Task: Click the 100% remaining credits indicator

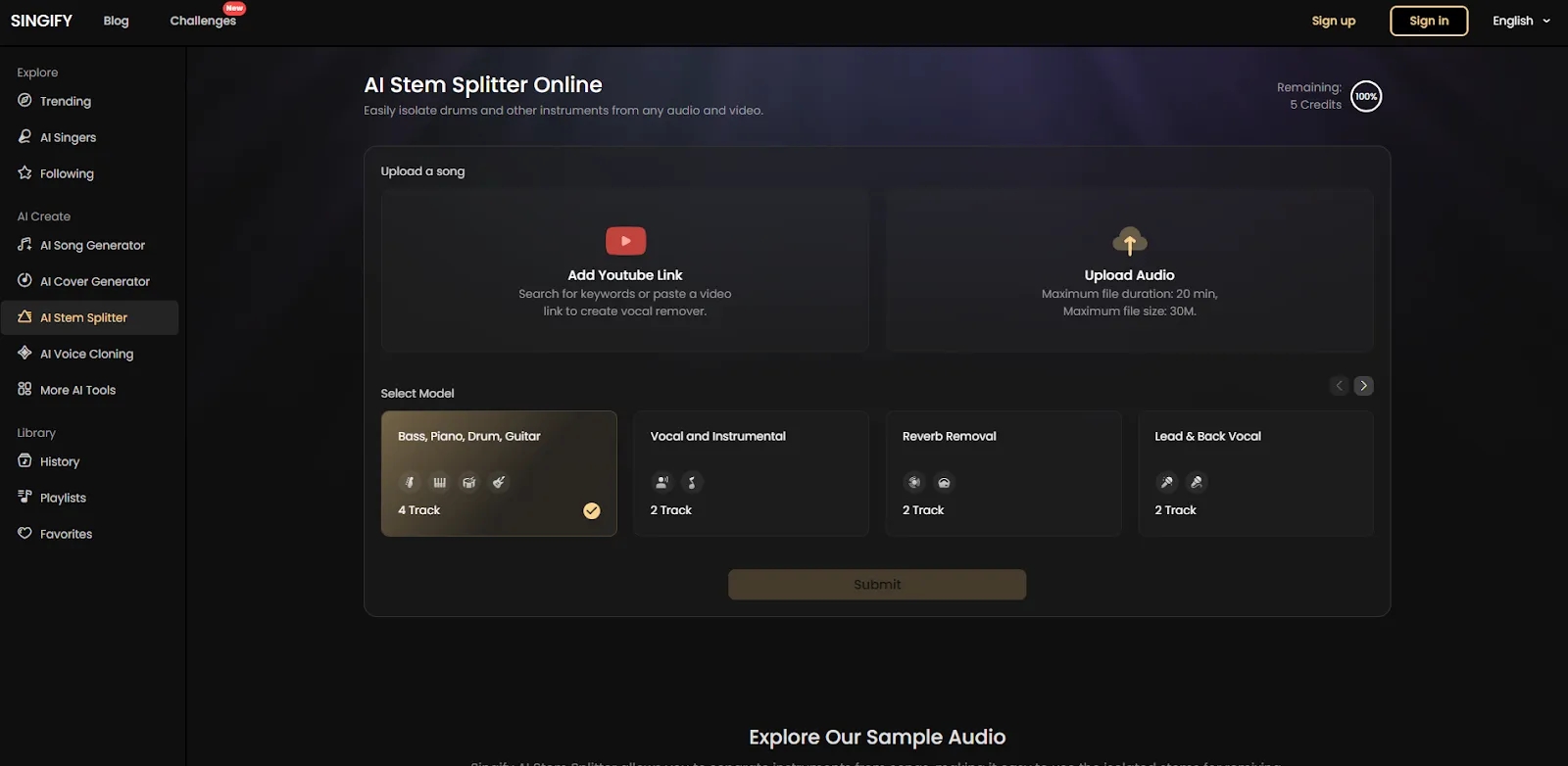Action: click(1365, 96)
